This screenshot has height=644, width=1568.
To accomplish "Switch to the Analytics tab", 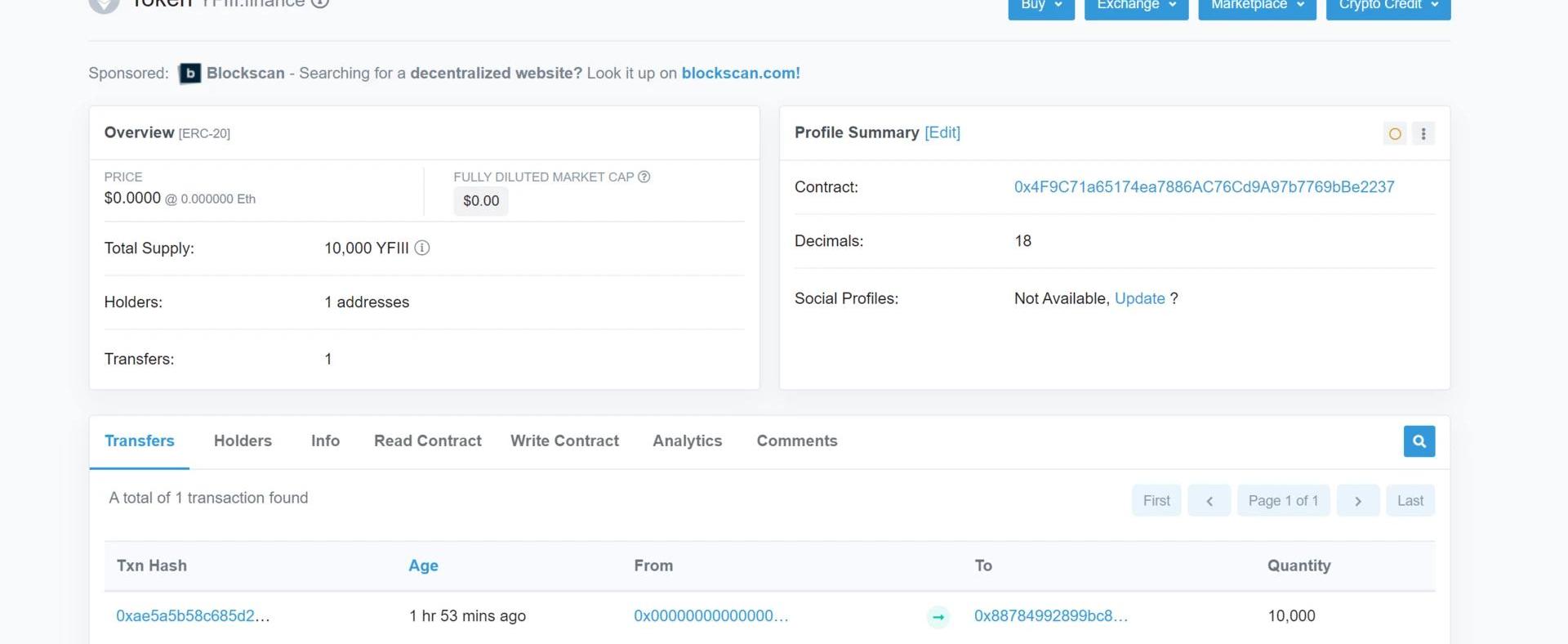I will coord(688,441).
